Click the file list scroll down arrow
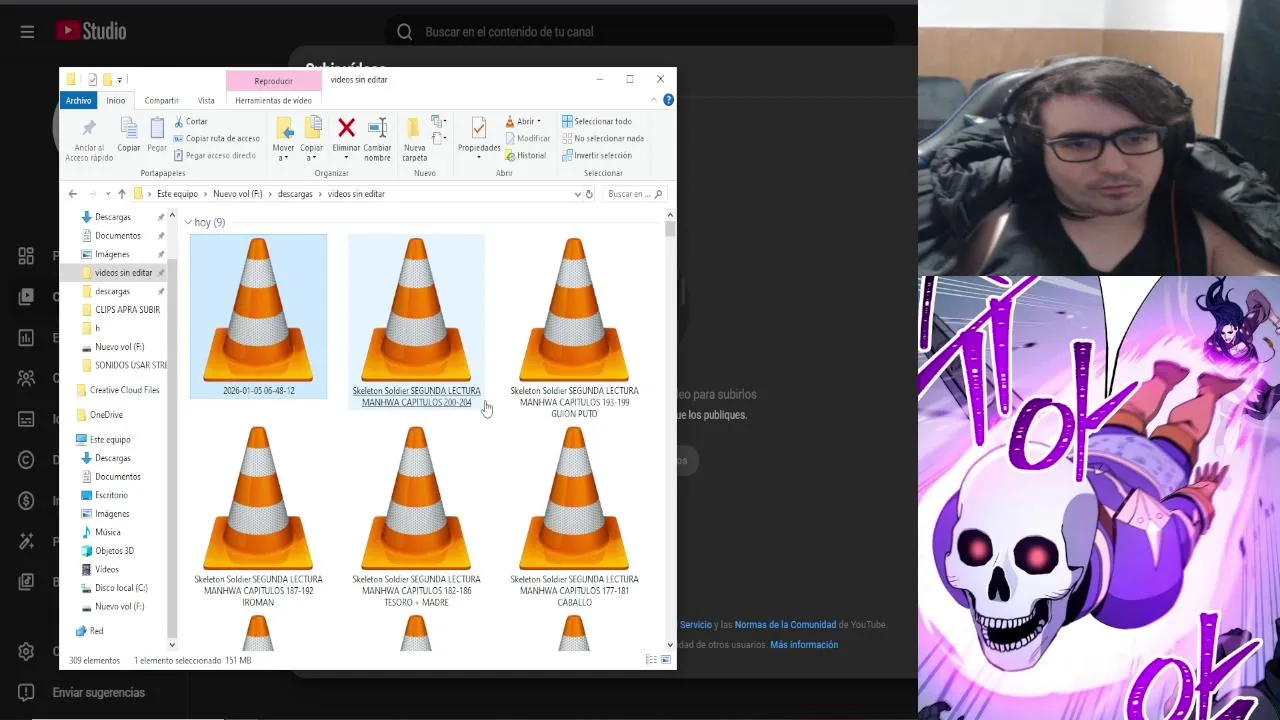The height and width of the screenshot is (720, 1280). [670, 645]
